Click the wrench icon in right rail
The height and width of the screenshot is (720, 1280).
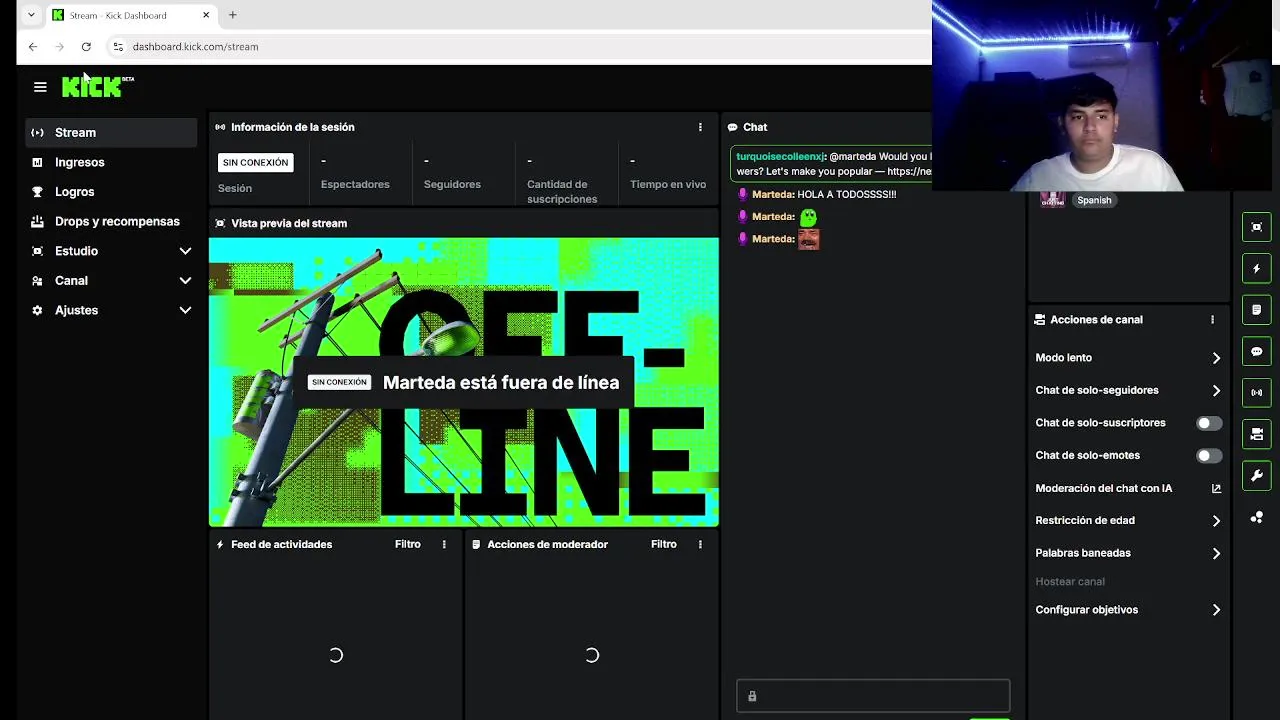pyautogui.click(x=1257, y=475)
